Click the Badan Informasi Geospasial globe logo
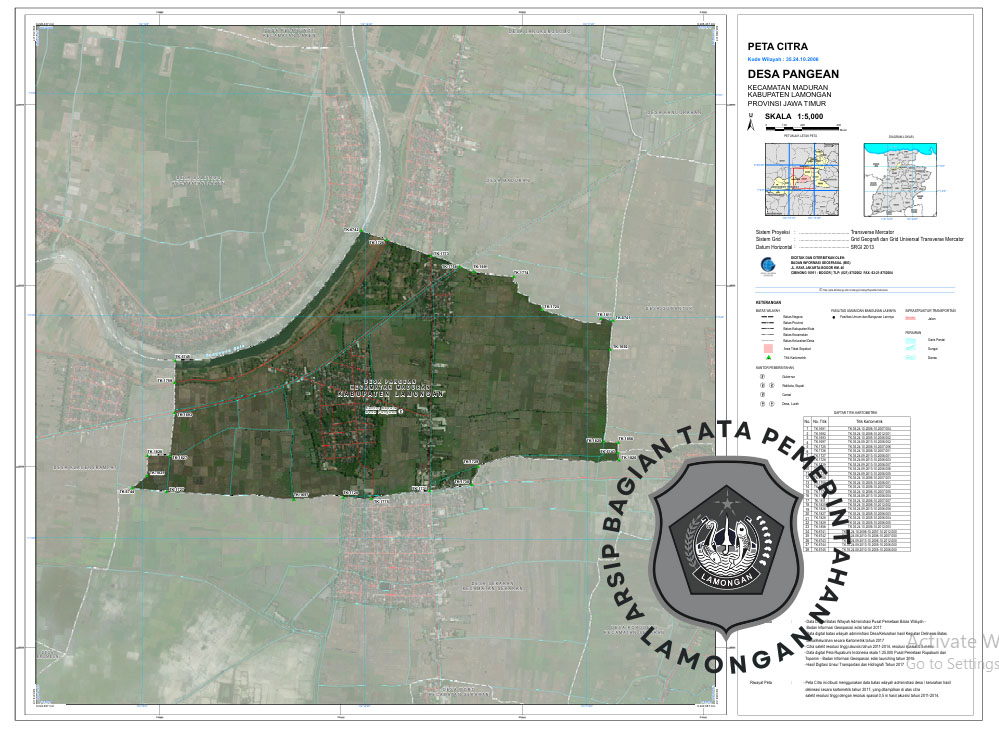The image size is (999, 732). tap(768, 265)
